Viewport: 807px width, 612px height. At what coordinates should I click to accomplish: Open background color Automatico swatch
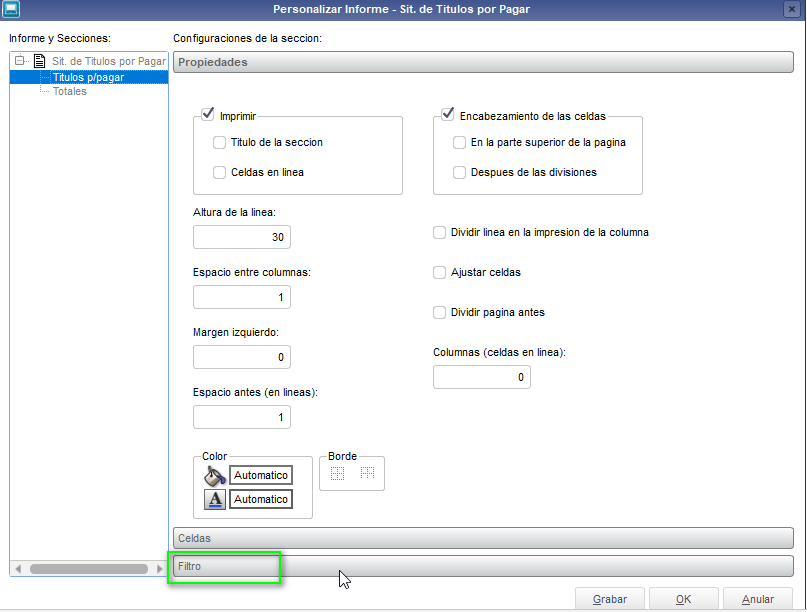tap(261, 476)
